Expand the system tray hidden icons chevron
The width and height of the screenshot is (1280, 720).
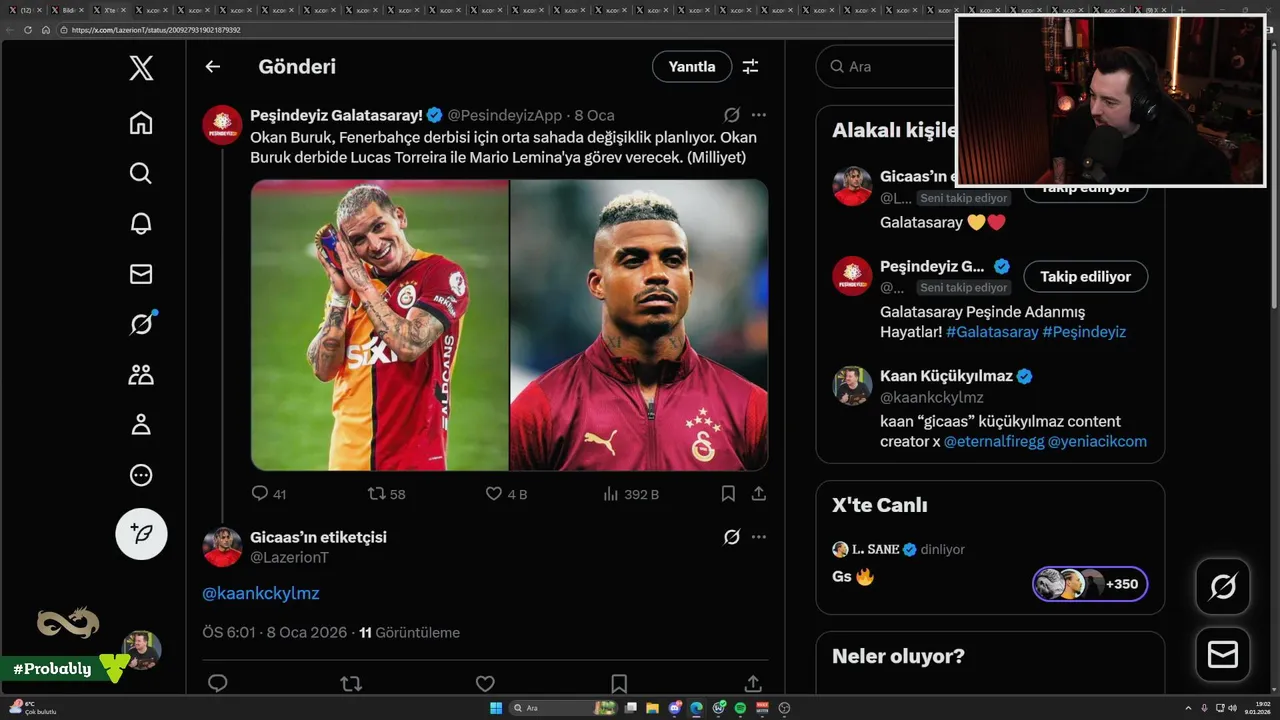point(1186,708)
